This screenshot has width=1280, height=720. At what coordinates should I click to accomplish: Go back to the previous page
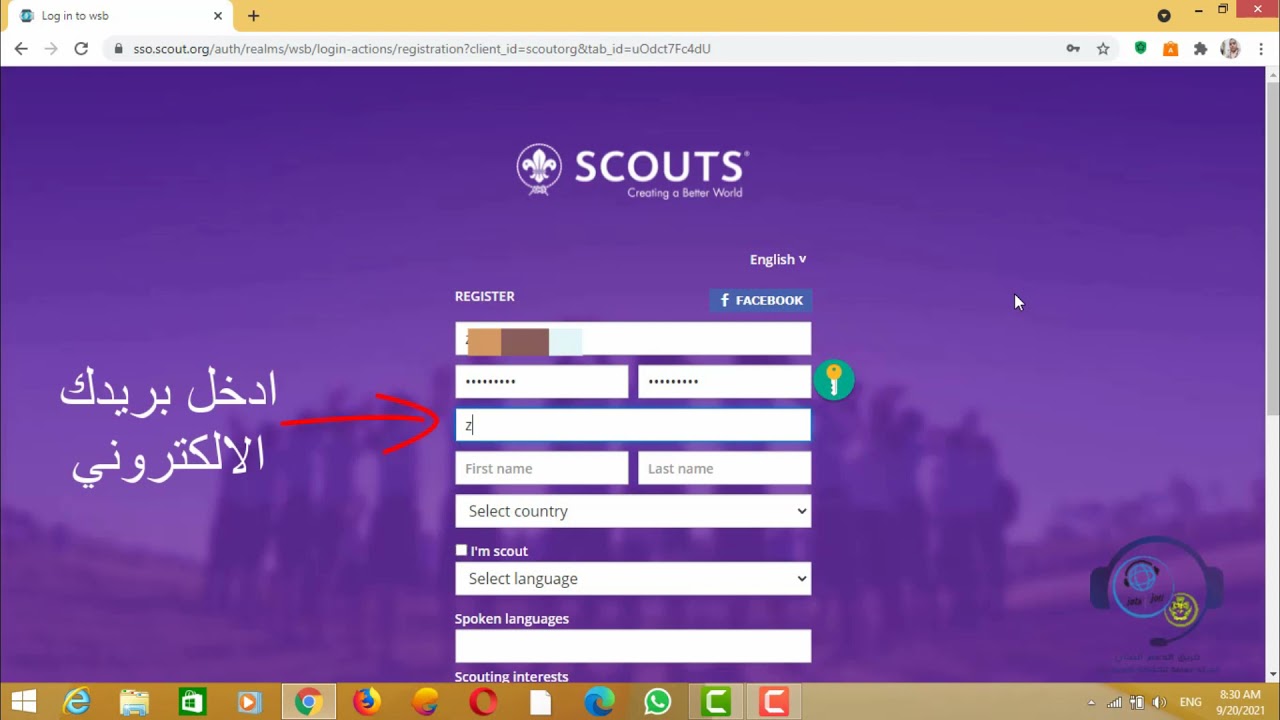[21, 48]
